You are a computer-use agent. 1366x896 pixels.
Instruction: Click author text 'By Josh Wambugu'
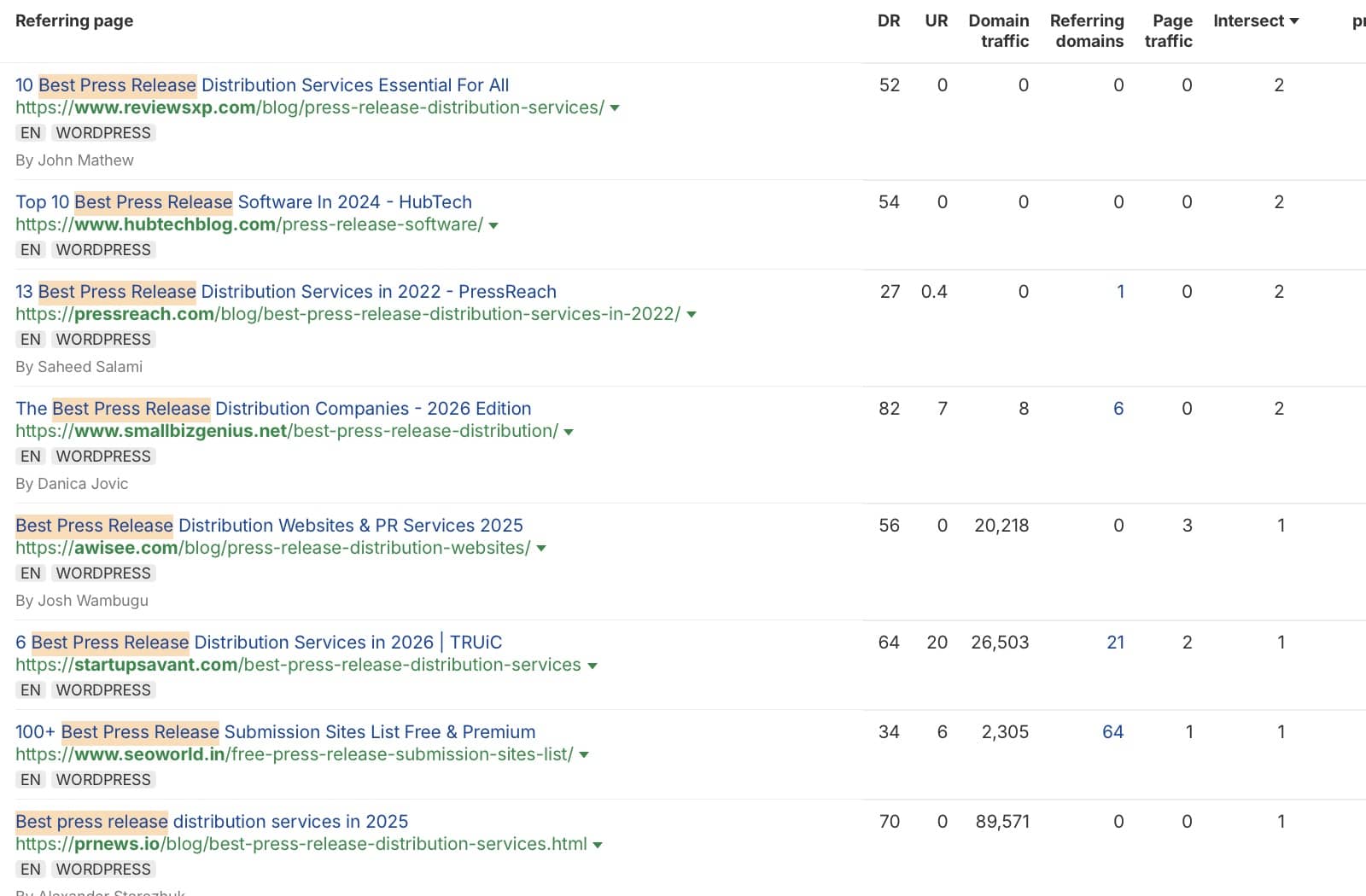(x=82, y=601)
